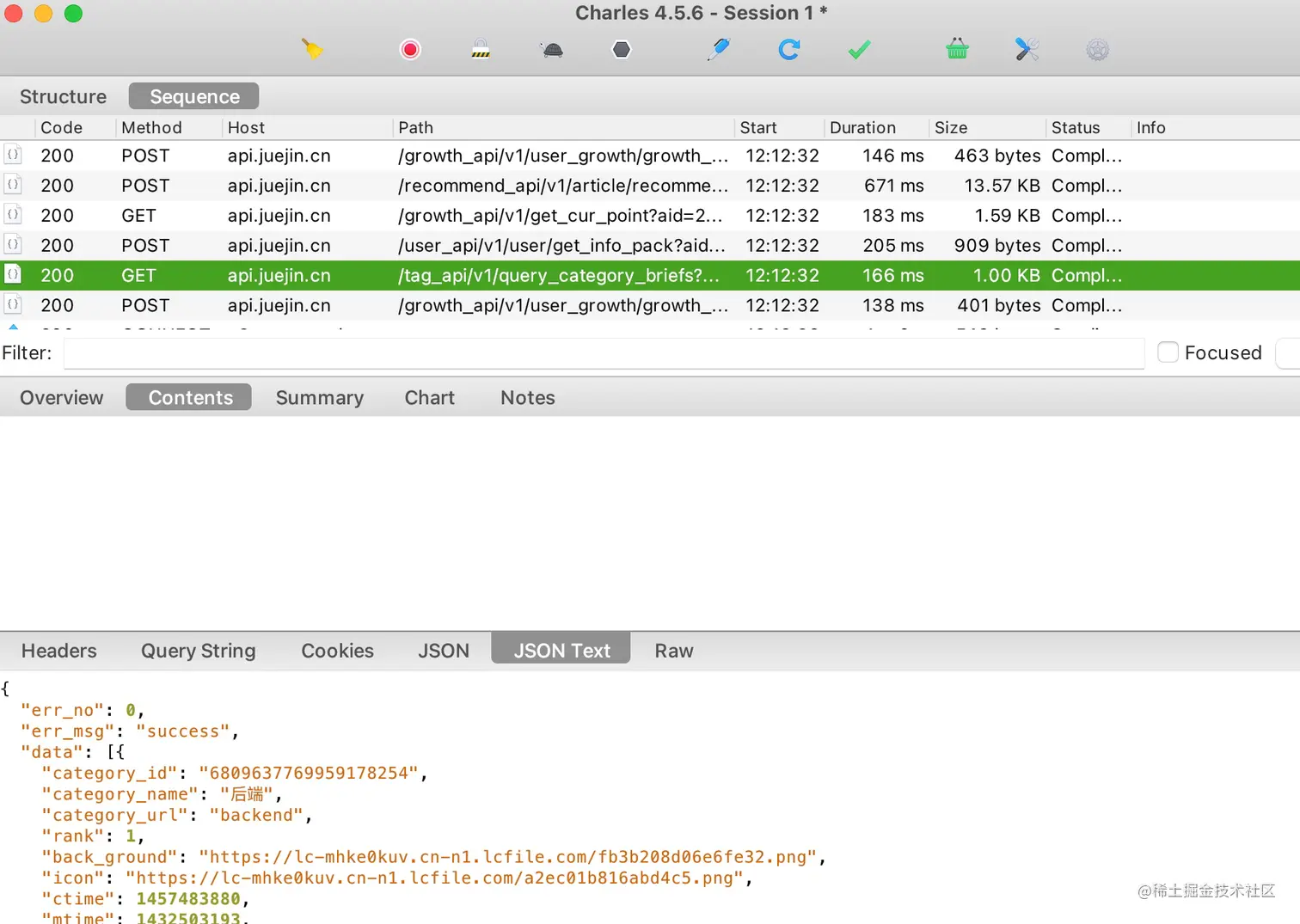Open the Summary tab
This screenshot has height=924, width=1300.
tap(320, 397)
